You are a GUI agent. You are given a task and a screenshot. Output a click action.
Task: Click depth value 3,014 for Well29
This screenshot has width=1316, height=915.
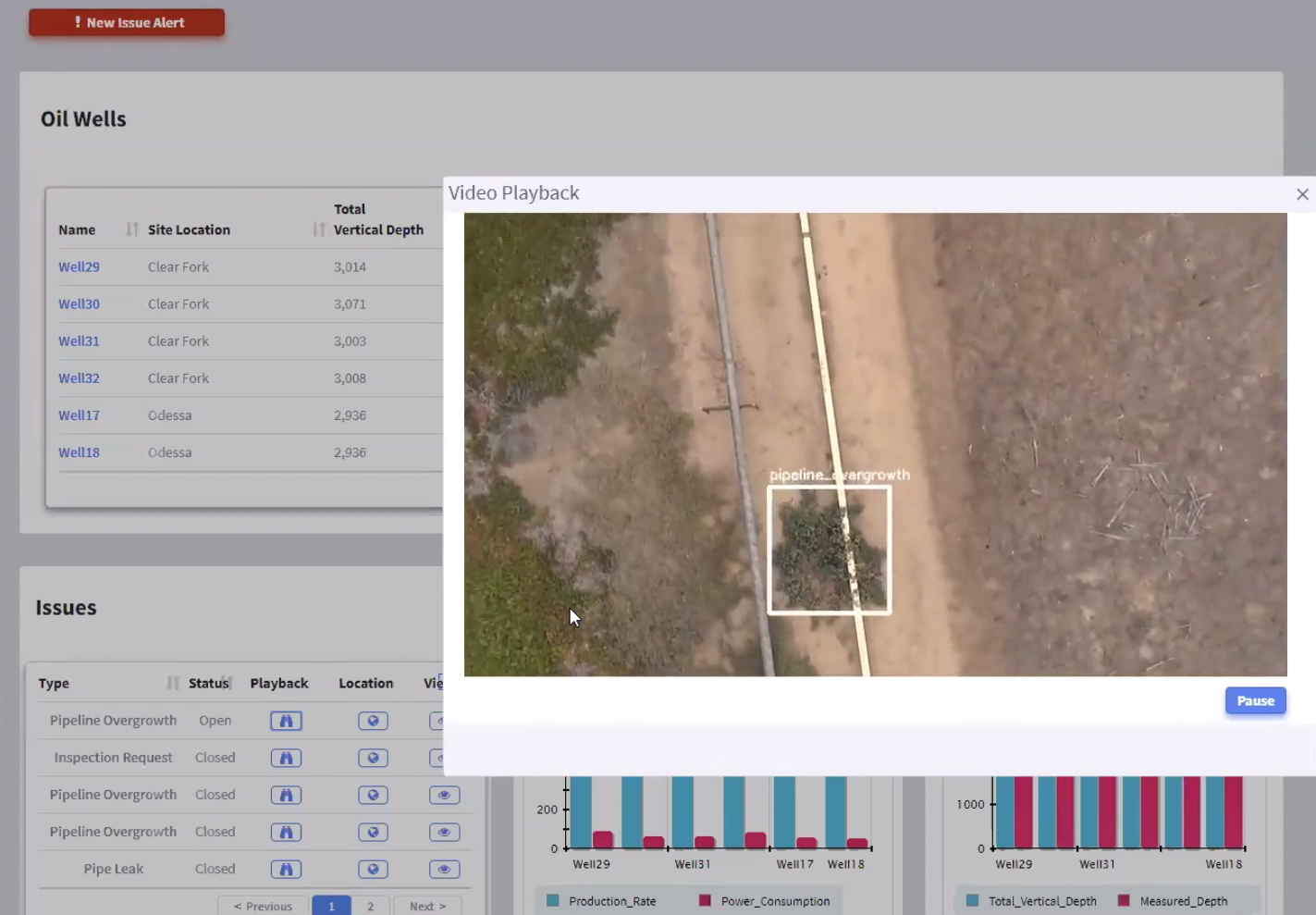(350, 266)
